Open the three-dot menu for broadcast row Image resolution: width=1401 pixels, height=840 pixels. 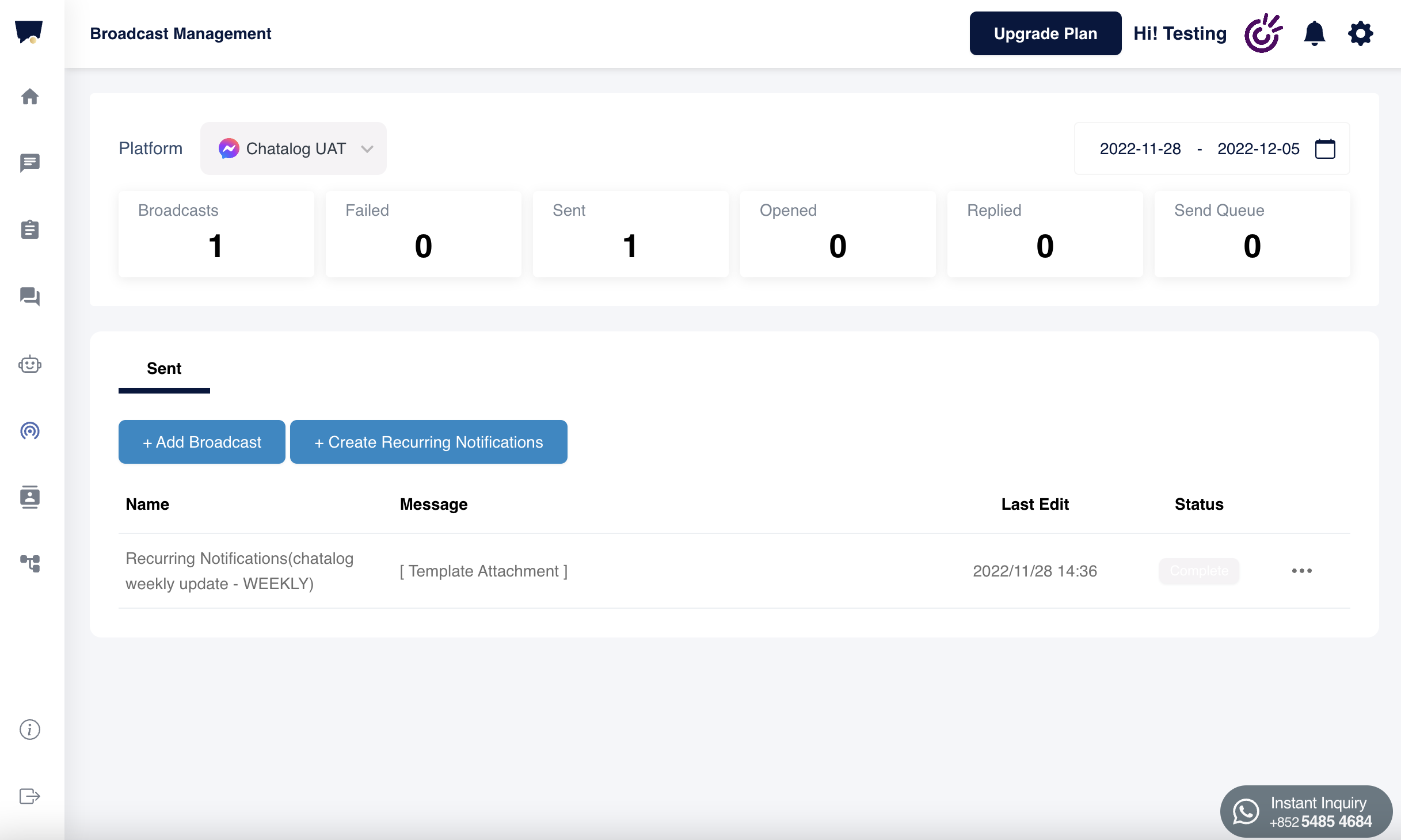click(1301, 571)
